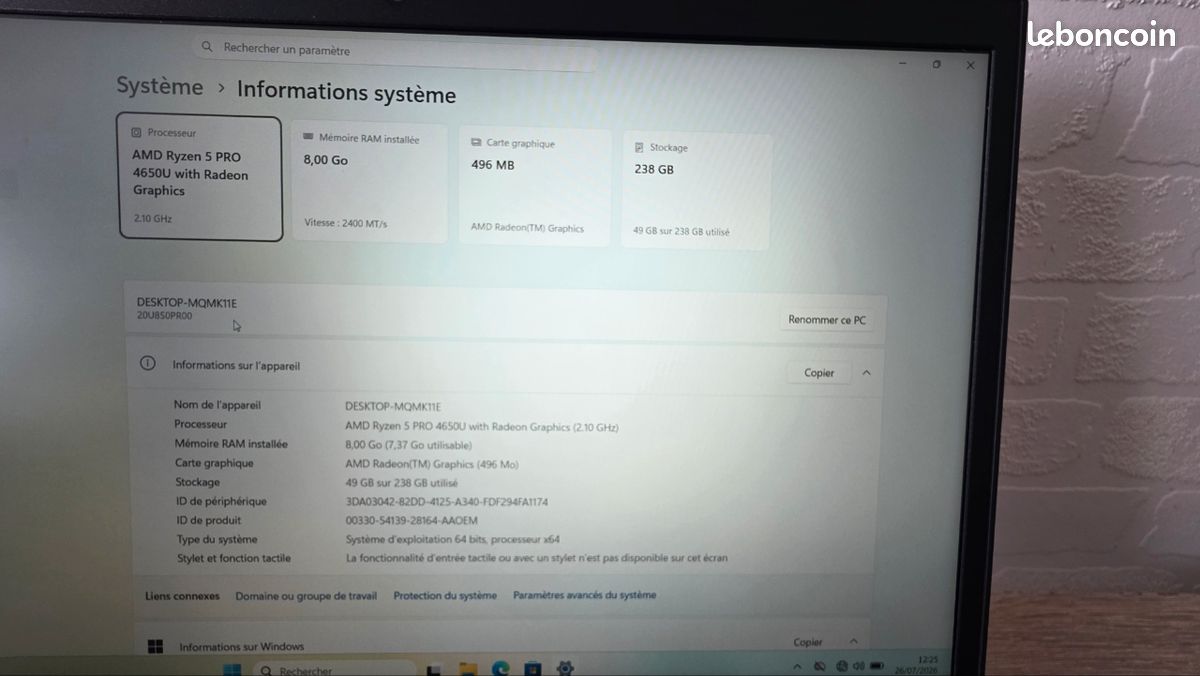The image size is (1200, 676).
Task: Click the battery icon in system tray
Action: (x=878, y=666)
